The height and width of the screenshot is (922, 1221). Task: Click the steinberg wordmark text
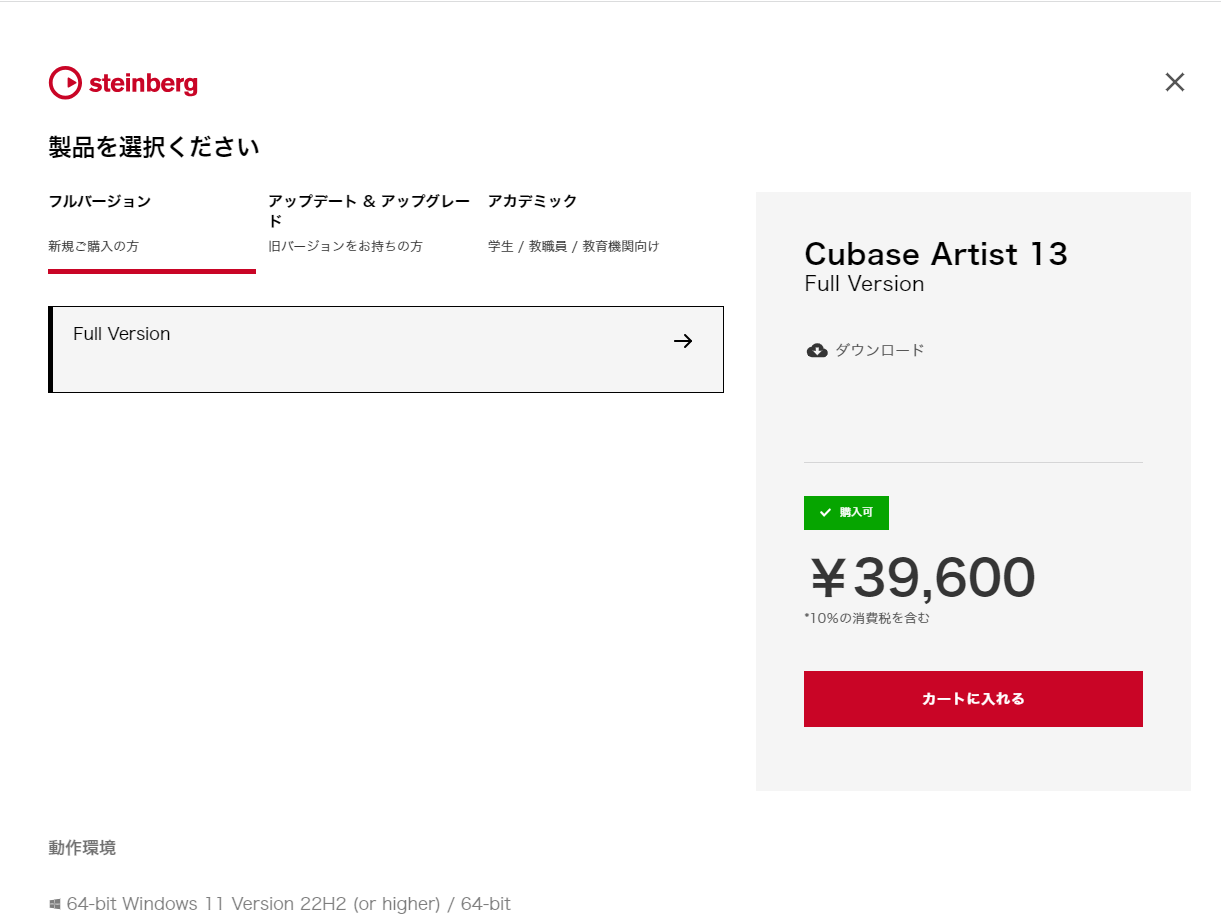click(143, 84)
